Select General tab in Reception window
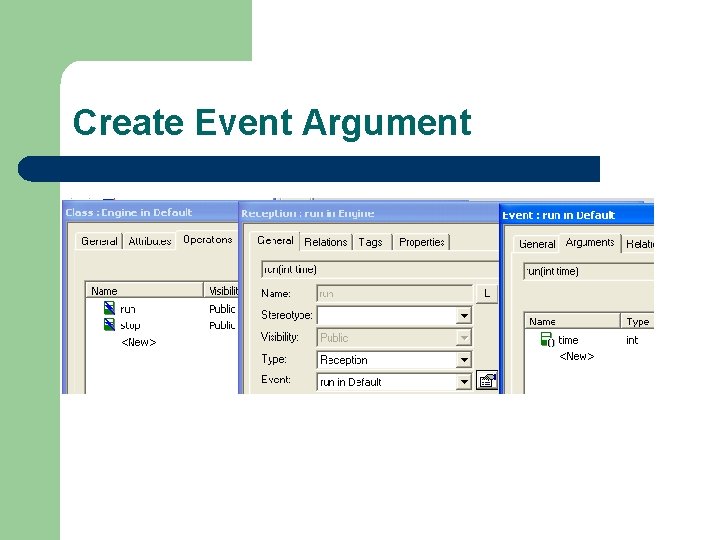This screenshot has height=540, width=720. point(275,241)
